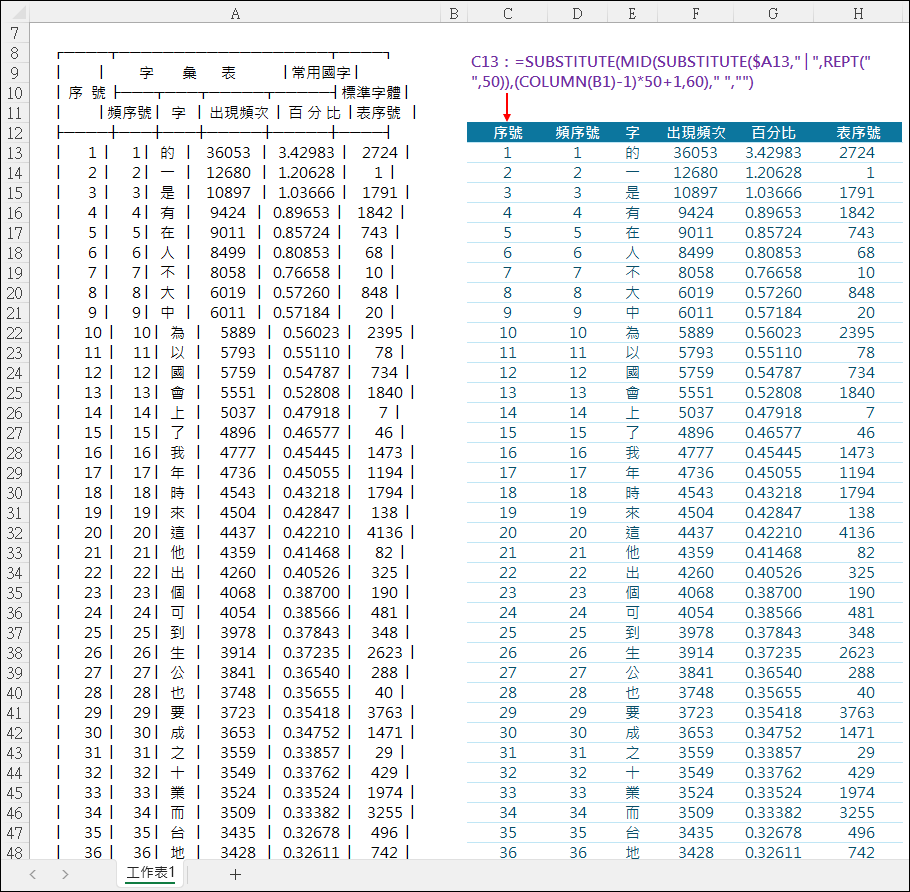Select row 48 header
910x892 pixels.
(x=15, y=853)
